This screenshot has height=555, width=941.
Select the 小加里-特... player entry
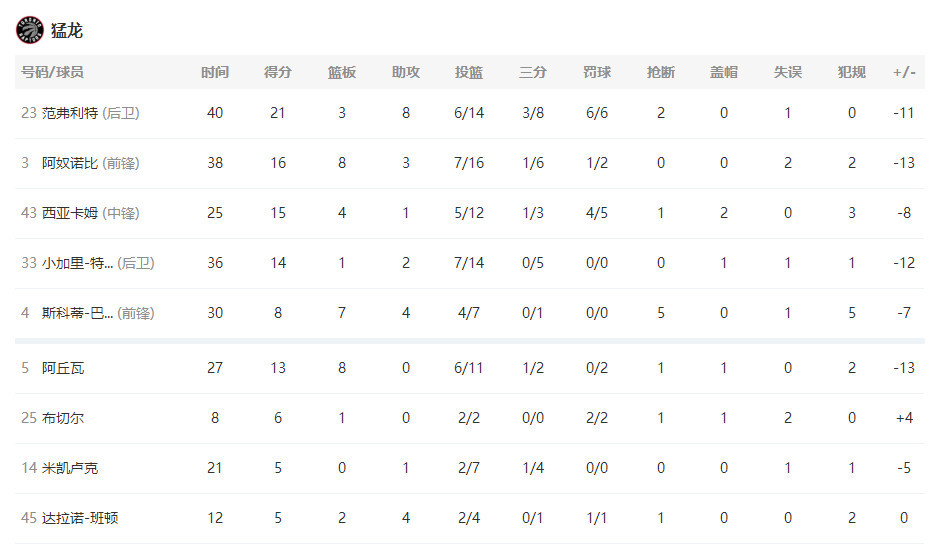coord(77,263)
